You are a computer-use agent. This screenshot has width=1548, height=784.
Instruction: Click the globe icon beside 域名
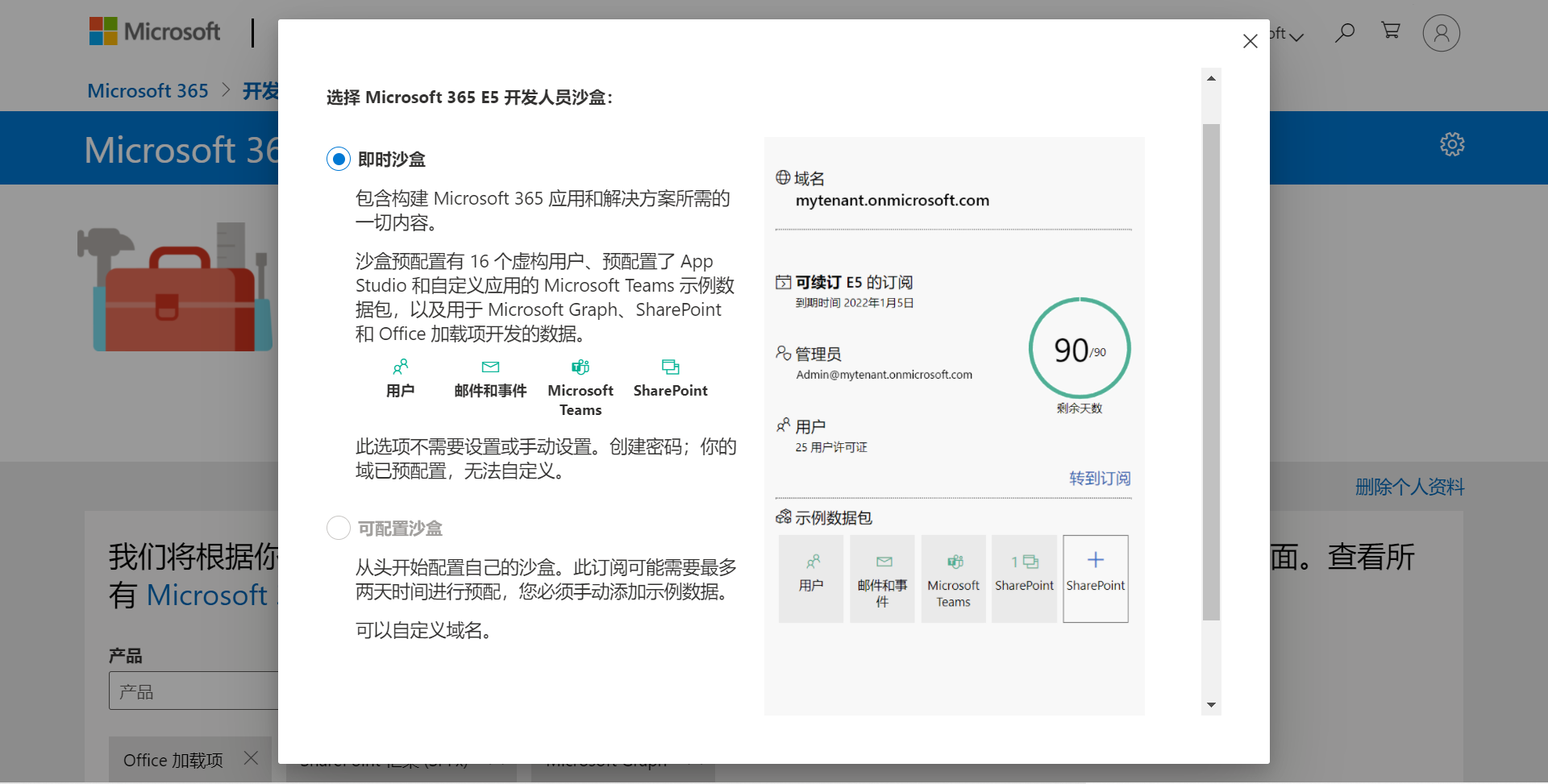(783, 177)
